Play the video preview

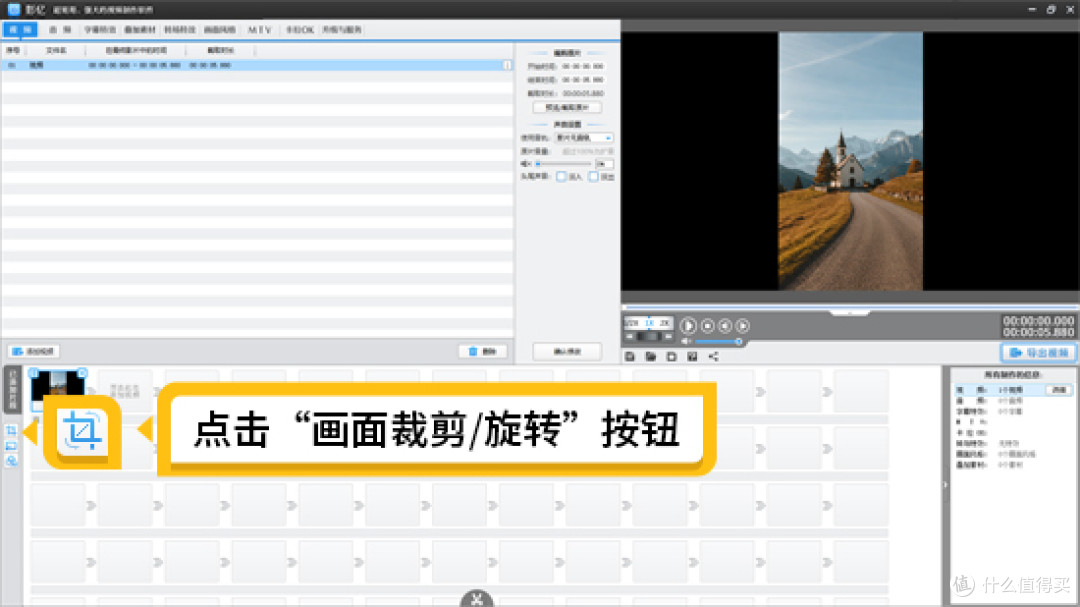click(x=687, y=326)
